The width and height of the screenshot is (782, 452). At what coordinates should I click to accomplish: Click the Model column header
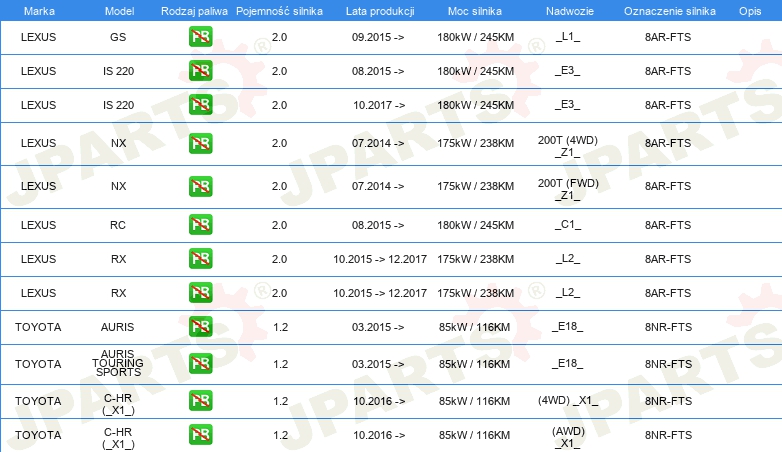click(x=119, y=11)
